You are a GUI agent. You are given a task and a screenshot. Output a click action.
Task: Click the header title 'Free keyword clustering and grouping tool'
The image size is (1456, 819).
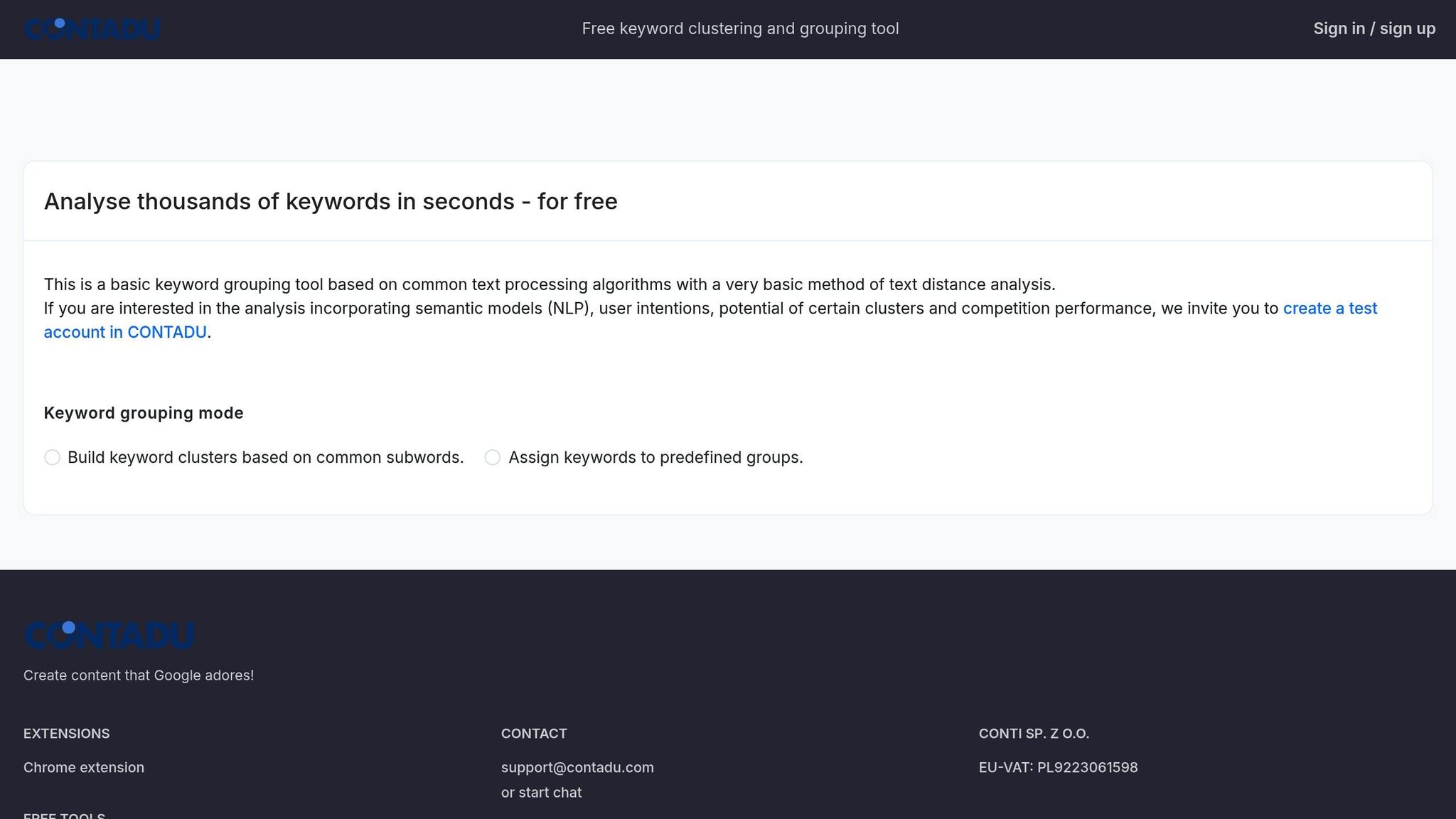740,29
